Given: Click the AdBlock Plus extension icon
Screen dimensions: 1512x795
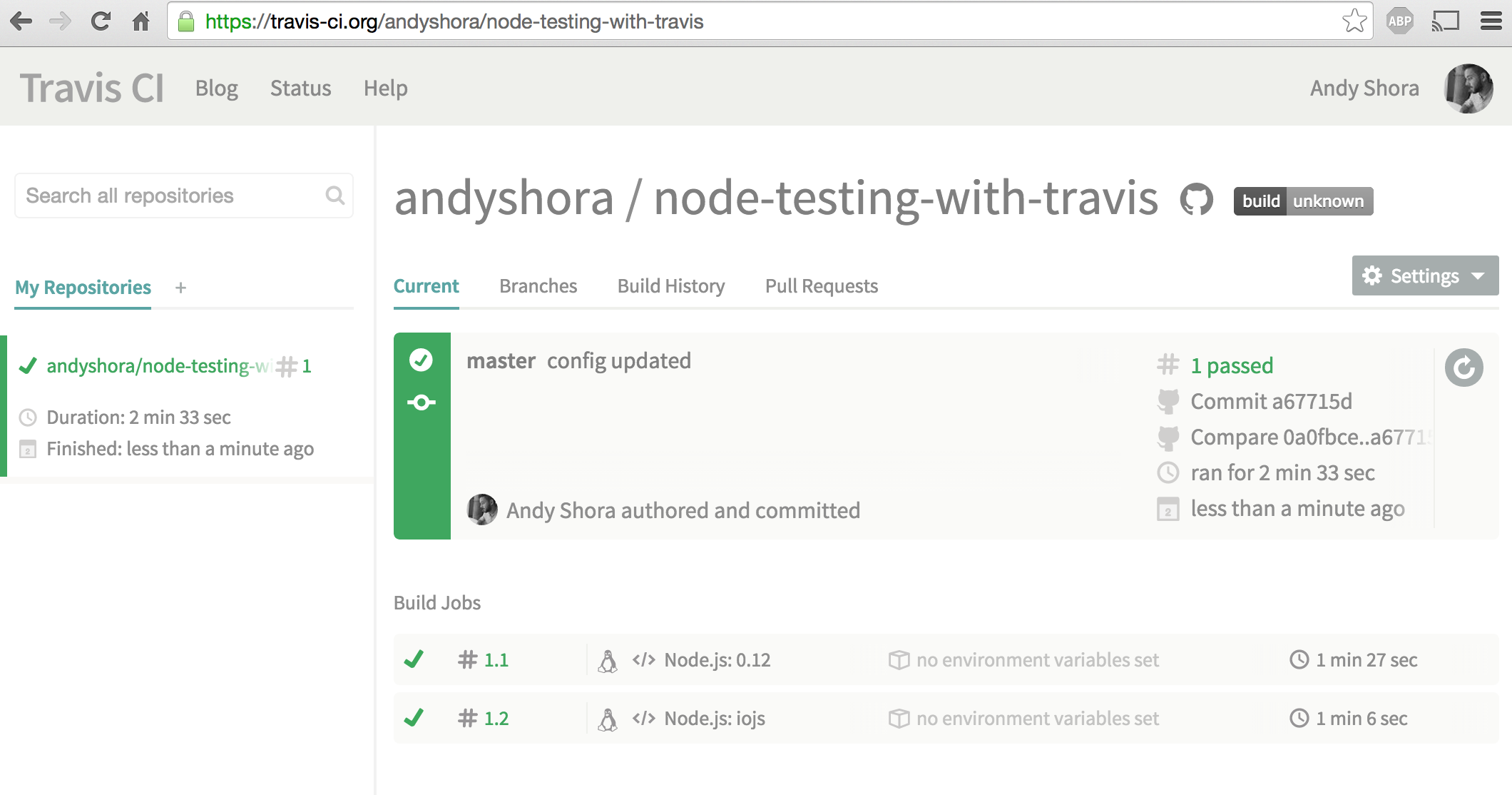Looking at the screenshot, I should point(1399,21).
